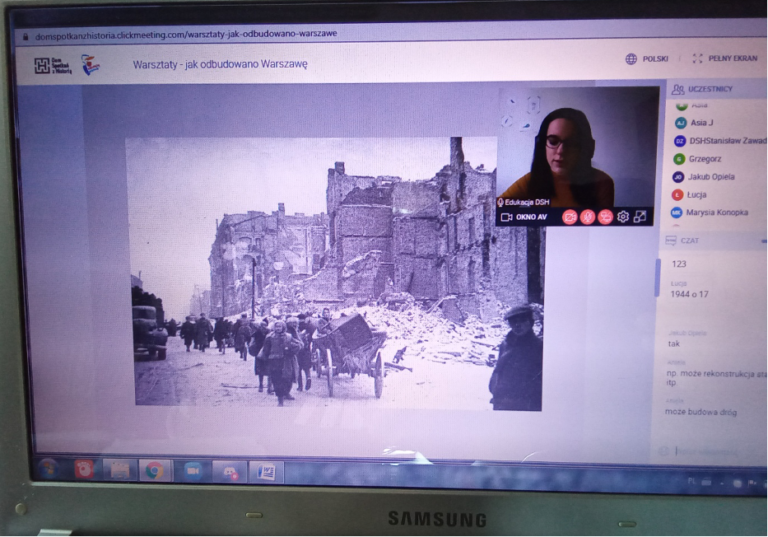Click the Dom Spotkań z Historią logo
The height and width of the screenshot is (537, 768).
pos(54,65)
